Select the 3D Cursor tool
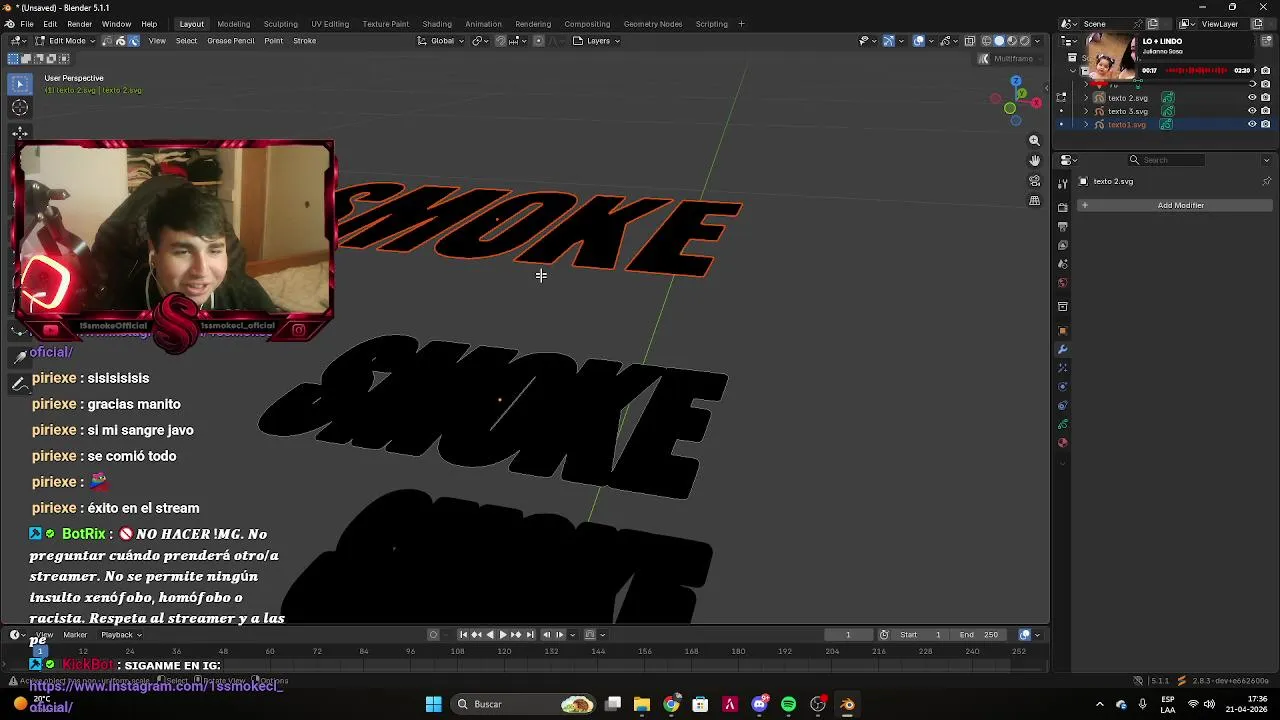The width and height of the screenshot is (1280, 720). [x=20, y=108]
